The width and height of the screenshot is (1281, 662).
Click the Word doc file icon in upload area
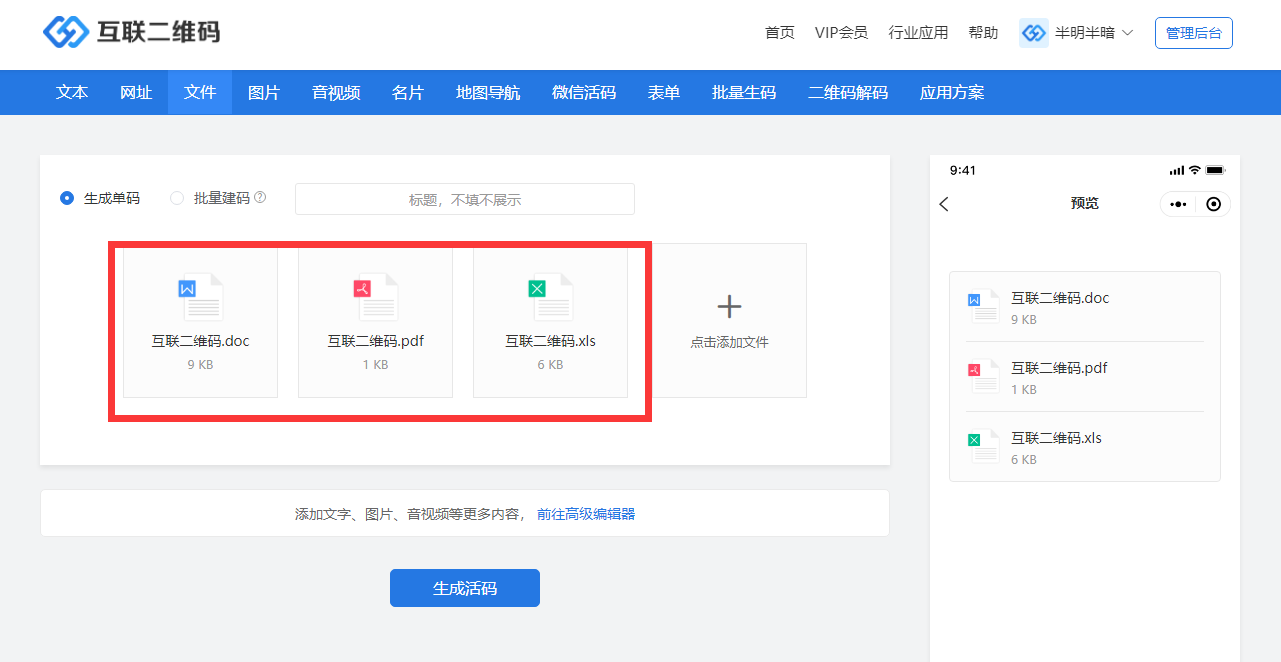[x=200, y=297]
